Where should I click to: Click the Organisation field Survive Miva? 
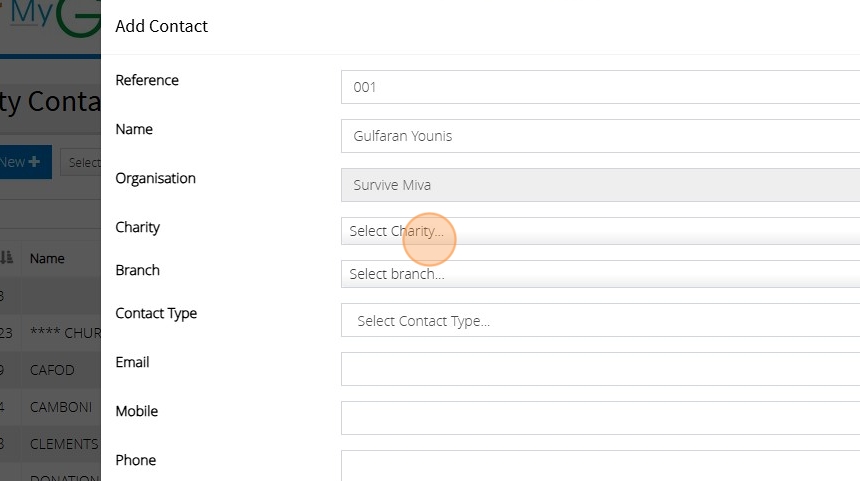tap(600, 185)
